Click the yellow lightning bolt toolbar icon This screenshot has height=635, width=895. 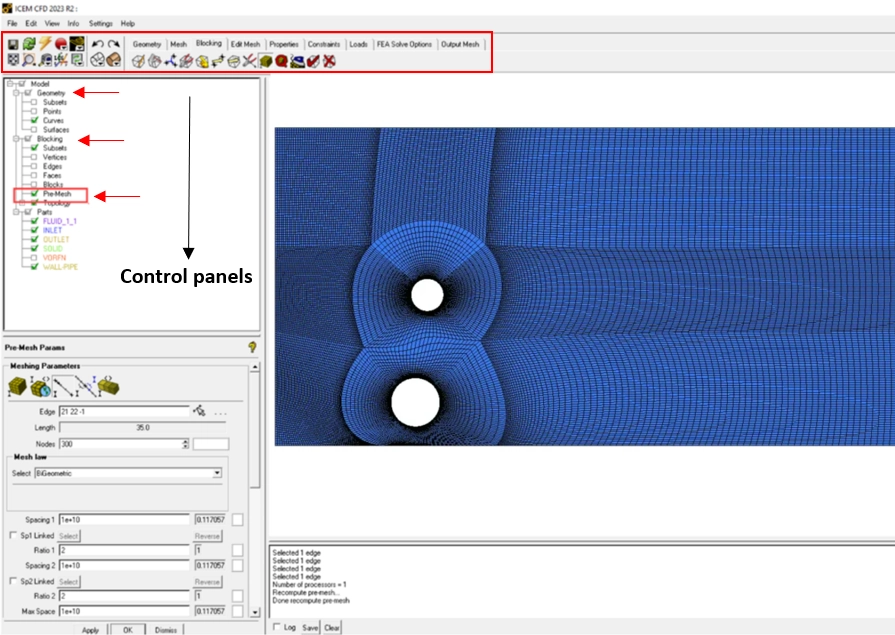45,44
